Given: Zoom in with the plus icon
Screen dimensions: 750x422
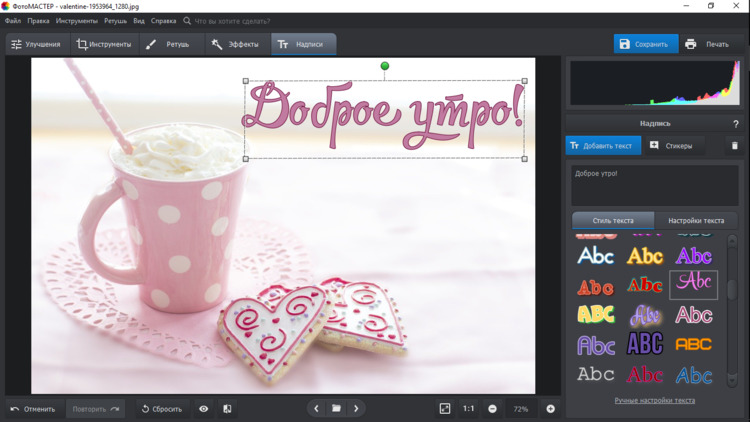Looking at the screenshot, I should pyautogui.click(x=550, y=409).
